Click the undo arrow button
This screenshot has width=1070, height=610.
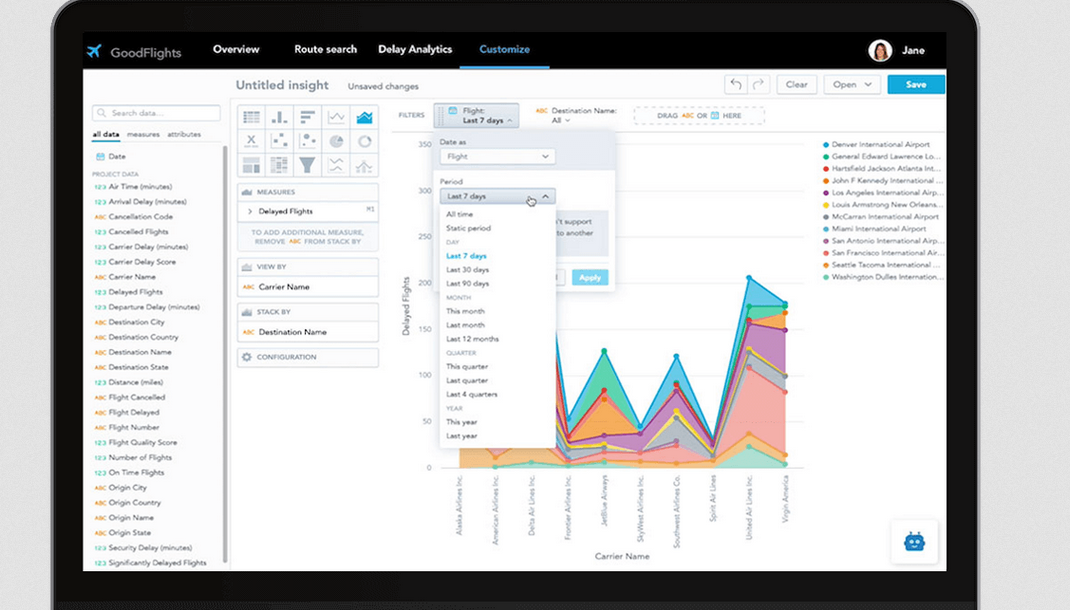point(736,85)
